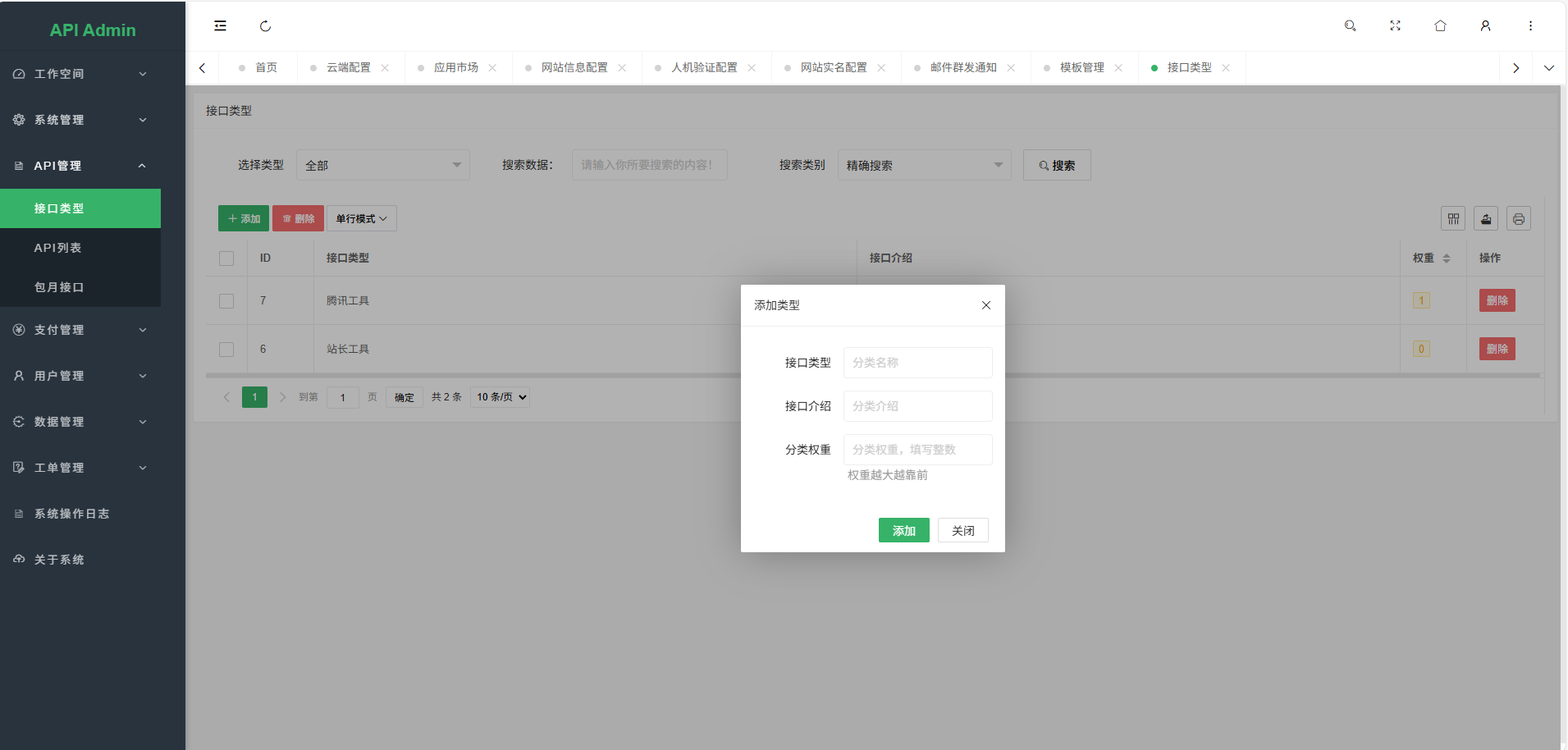Click the refresh icon in top bar
This screenshot has width=1568, height=750.
pyautogui.click(x=265, y=26)
